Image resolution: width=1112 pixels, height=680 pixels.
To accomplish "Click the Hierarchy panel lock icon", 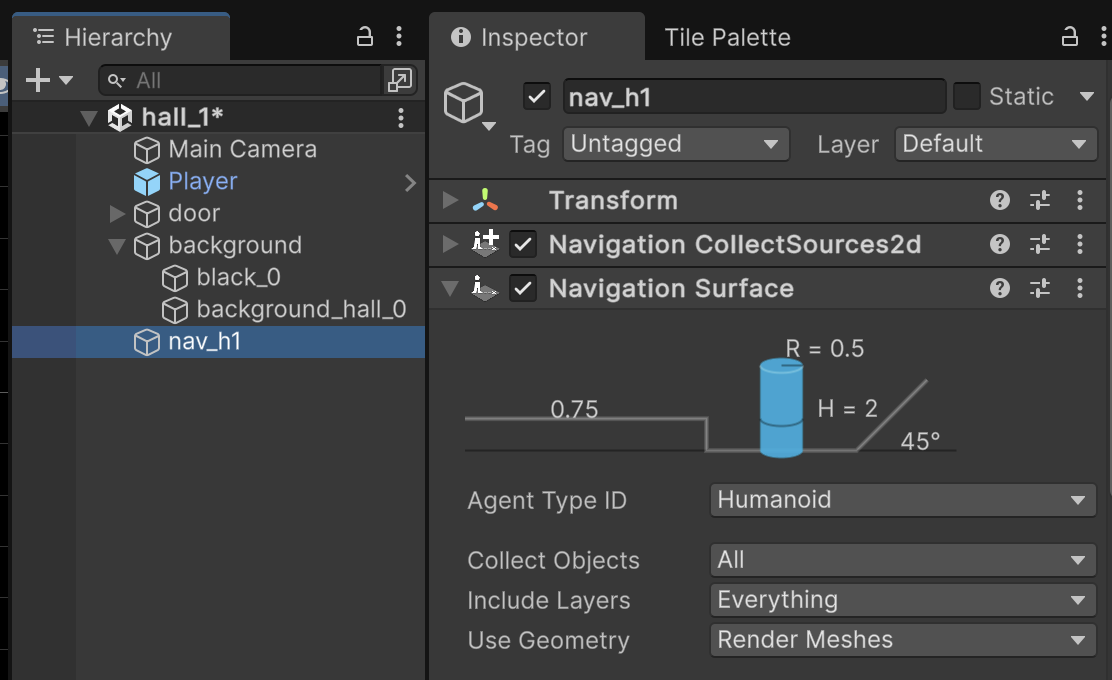I will point(365,37).
